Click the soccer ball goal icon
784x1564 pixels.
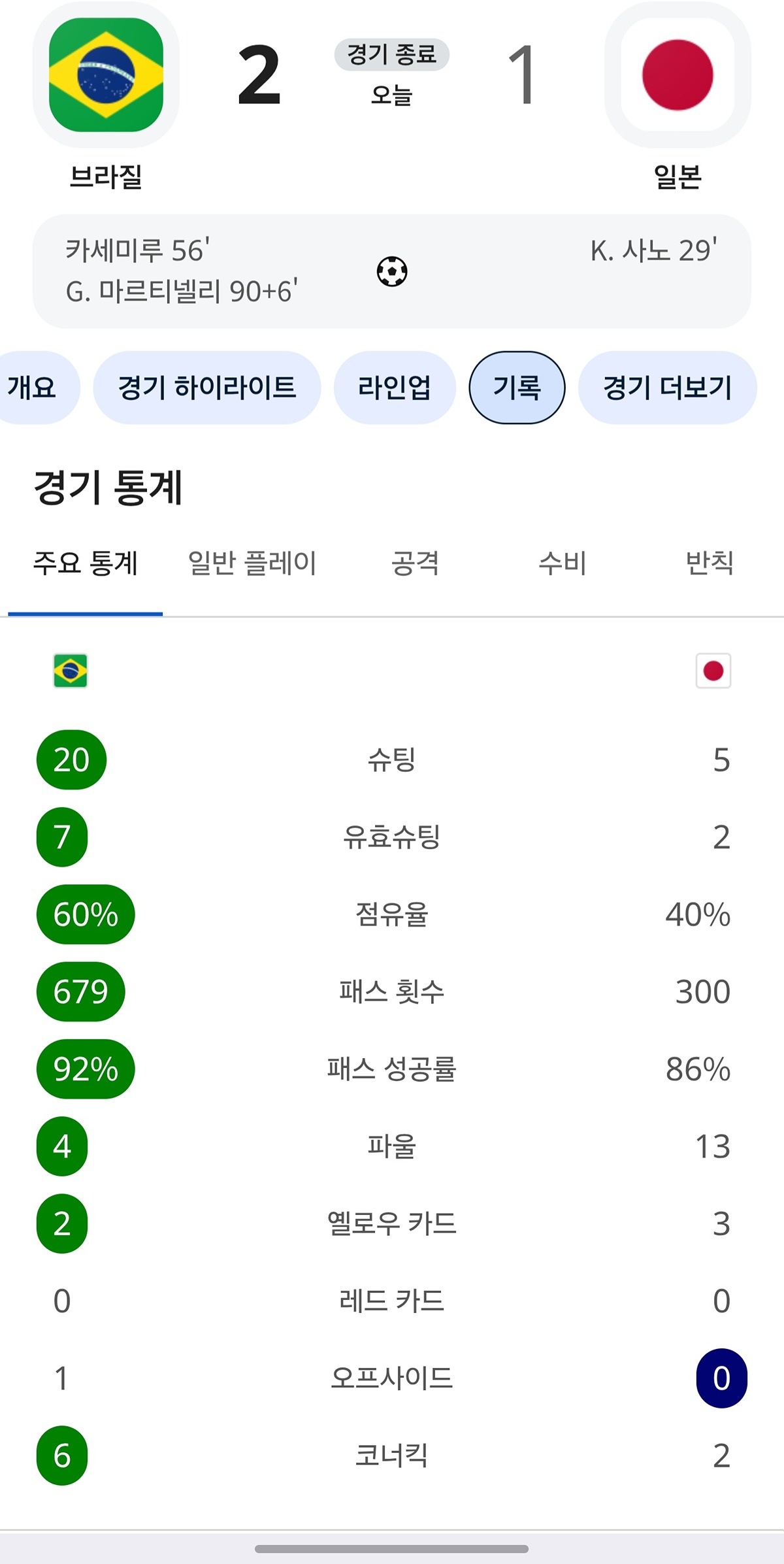tap(392, 271)
